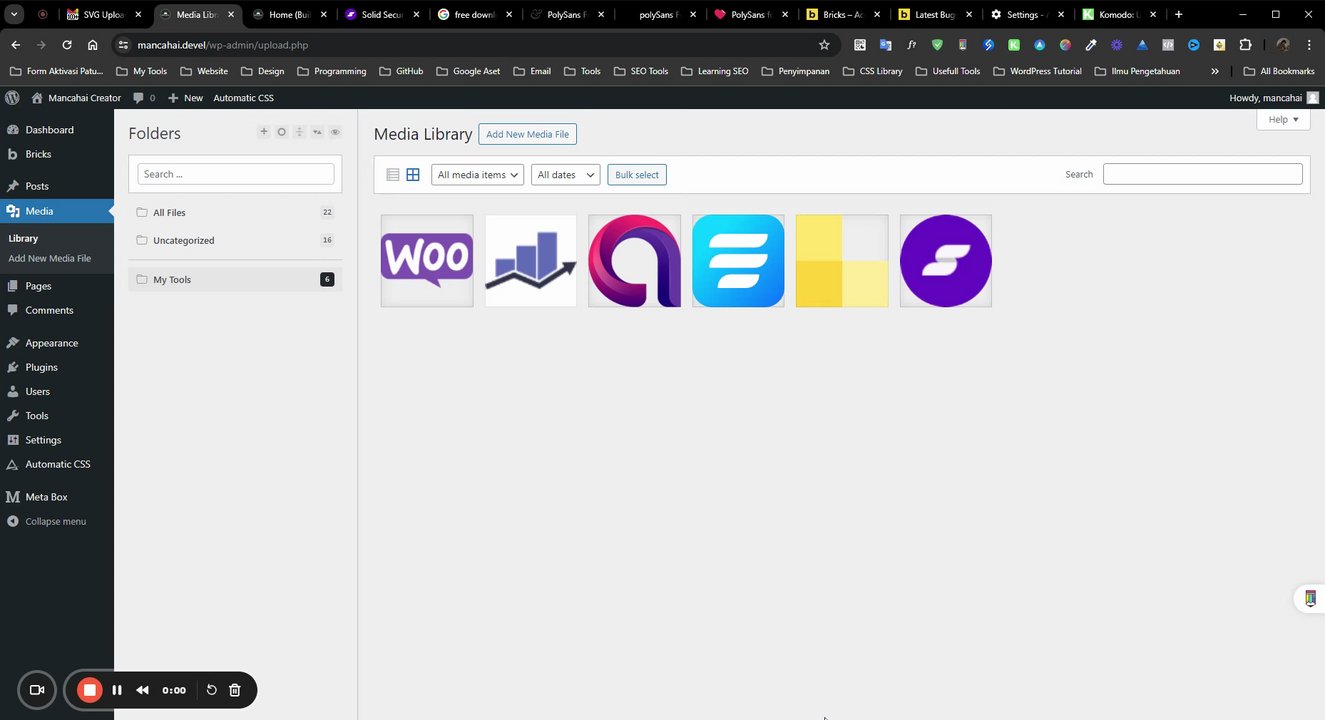The width and height of the screenshot is (1325, 720).
Task: Open the purple circle S logo thumbnail
Action: pyautogui.click(x=946, y=261)
